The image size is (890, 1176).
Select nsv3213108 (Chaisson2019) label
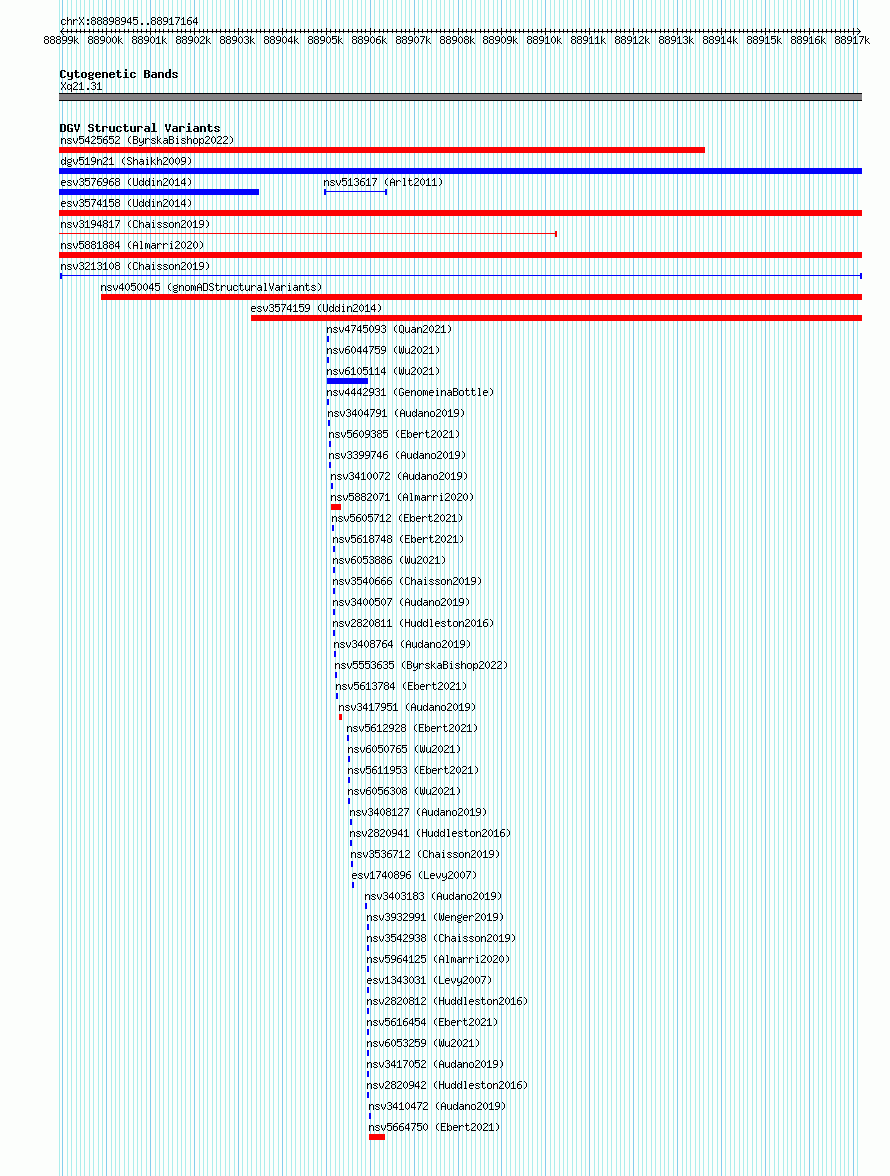(135, 266)
